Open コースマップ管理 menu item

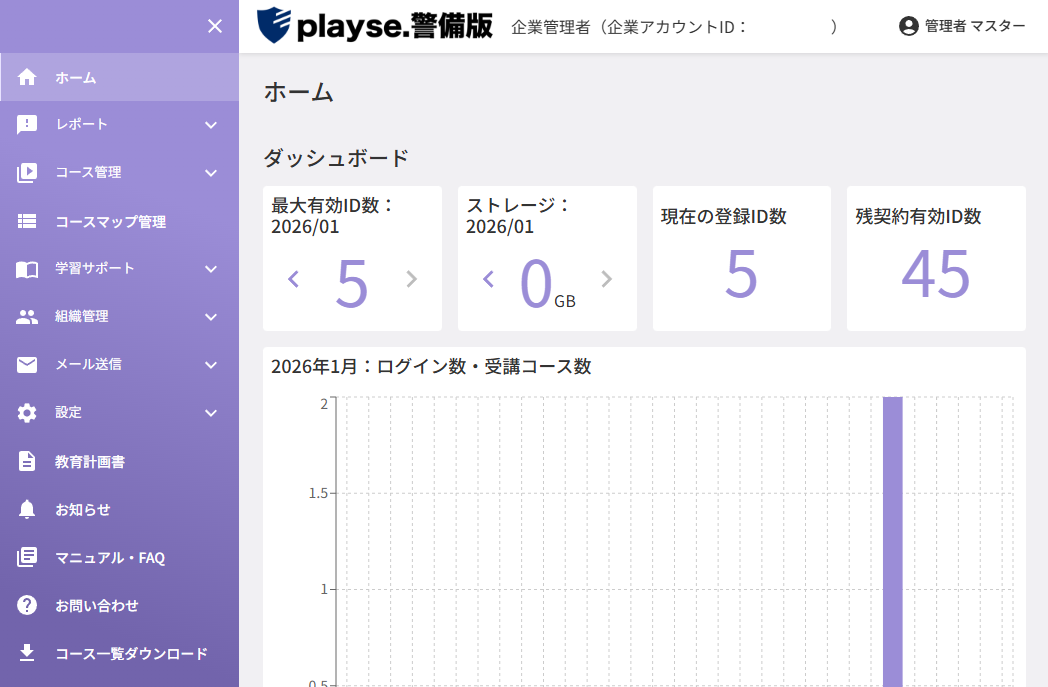coord(120,221)
